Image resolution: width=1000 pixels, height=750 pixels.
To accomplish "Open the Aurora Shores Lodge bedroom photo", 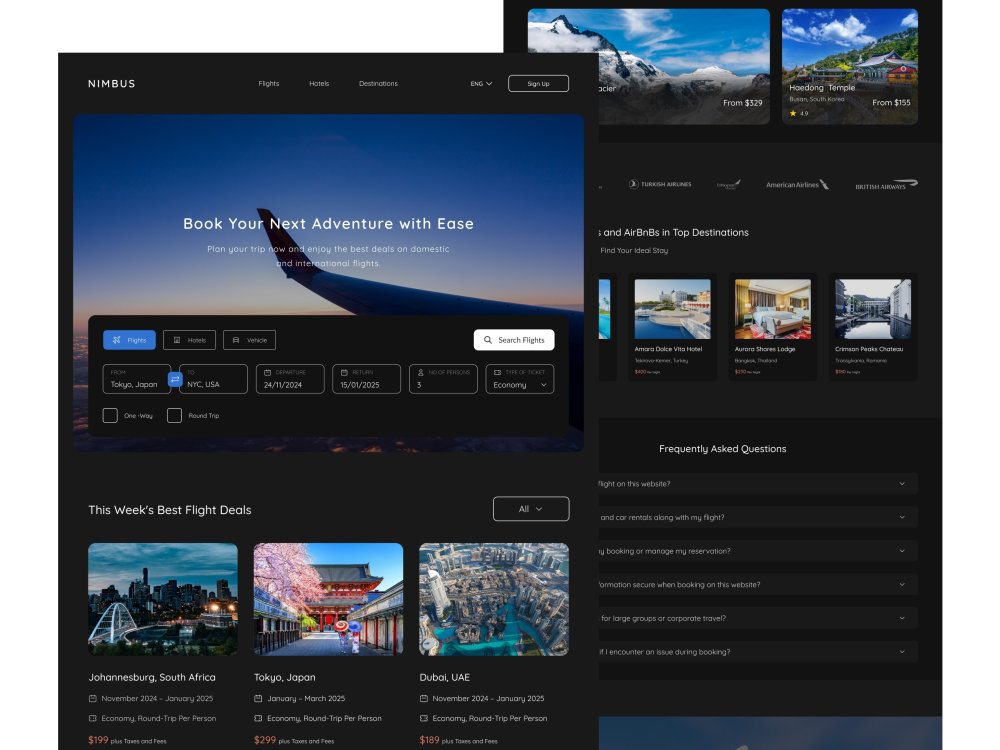I will (773, 309).
